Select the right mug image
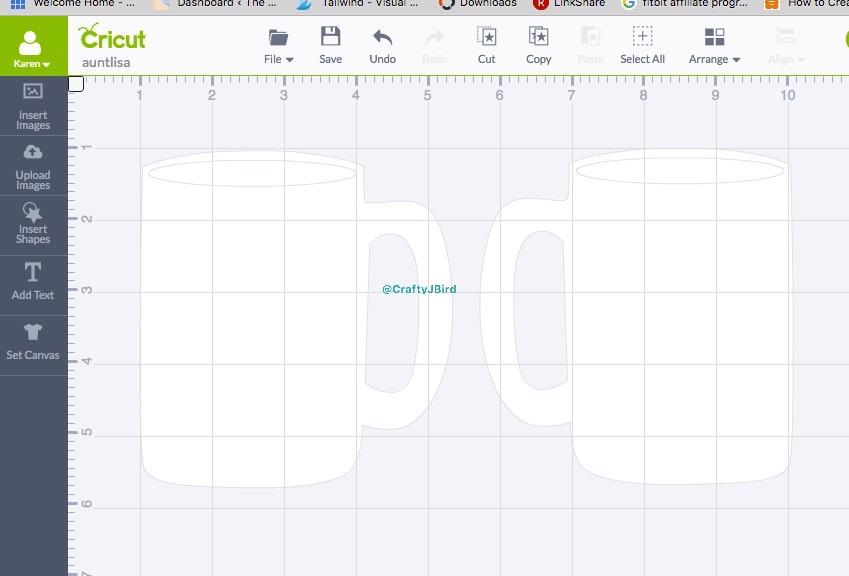Viewport: 849px width, 576px height. [x=680, y=330]
